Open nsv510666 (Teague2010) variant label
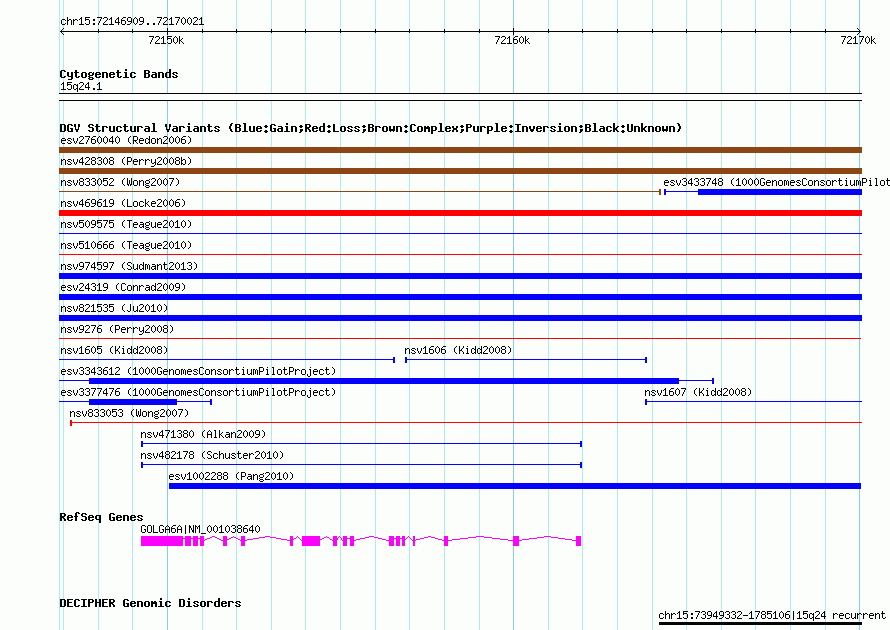The height and width of the screenshot is (630, 890). point(126,245)
